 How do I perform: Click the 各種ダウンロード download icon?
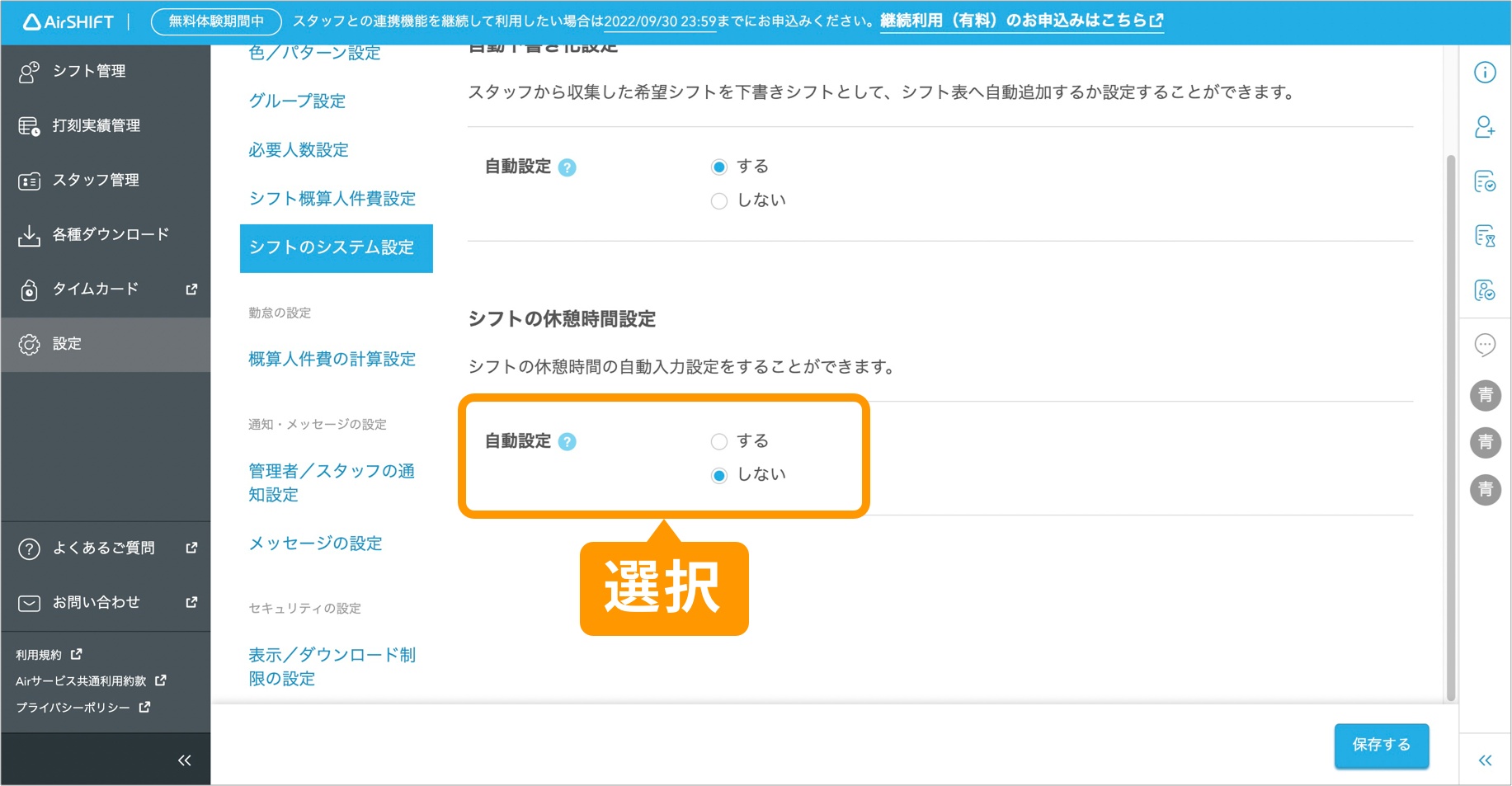30,234
